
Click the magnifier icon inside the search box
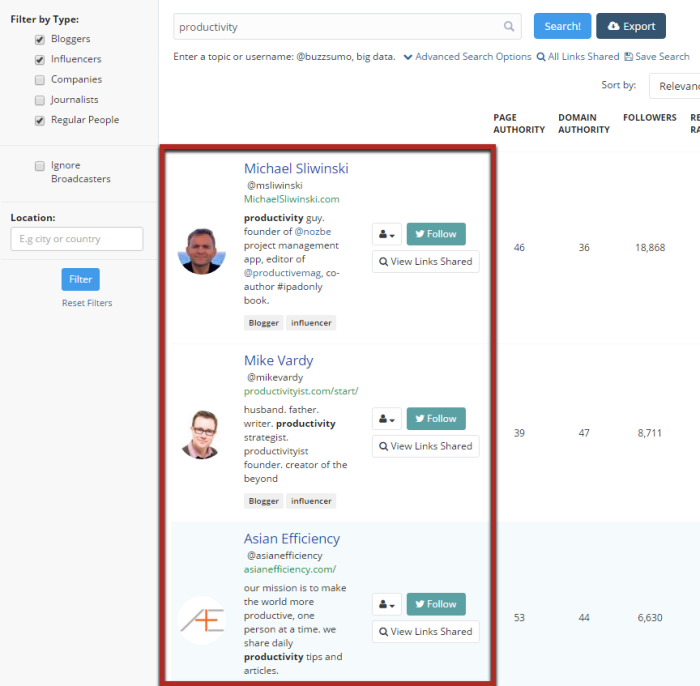(x=509, y=26)
